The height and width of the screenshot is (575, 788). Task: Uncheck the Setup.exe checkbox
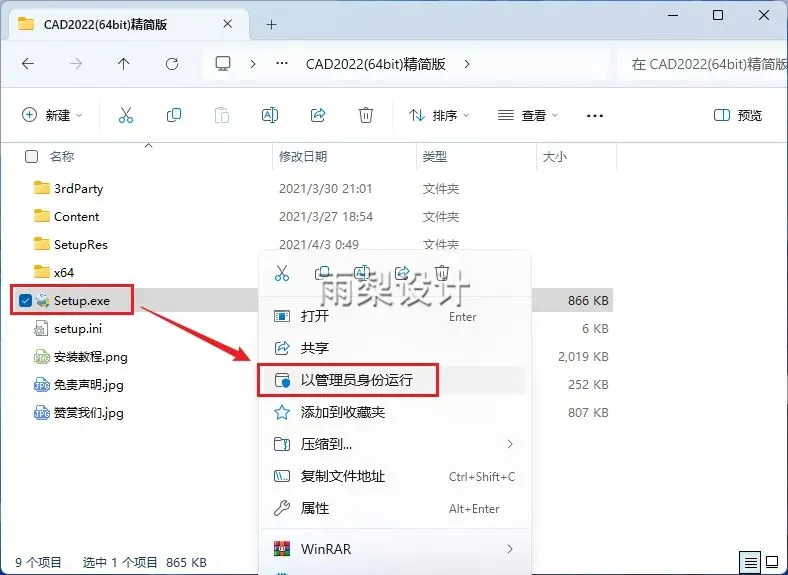pos(25,301)
